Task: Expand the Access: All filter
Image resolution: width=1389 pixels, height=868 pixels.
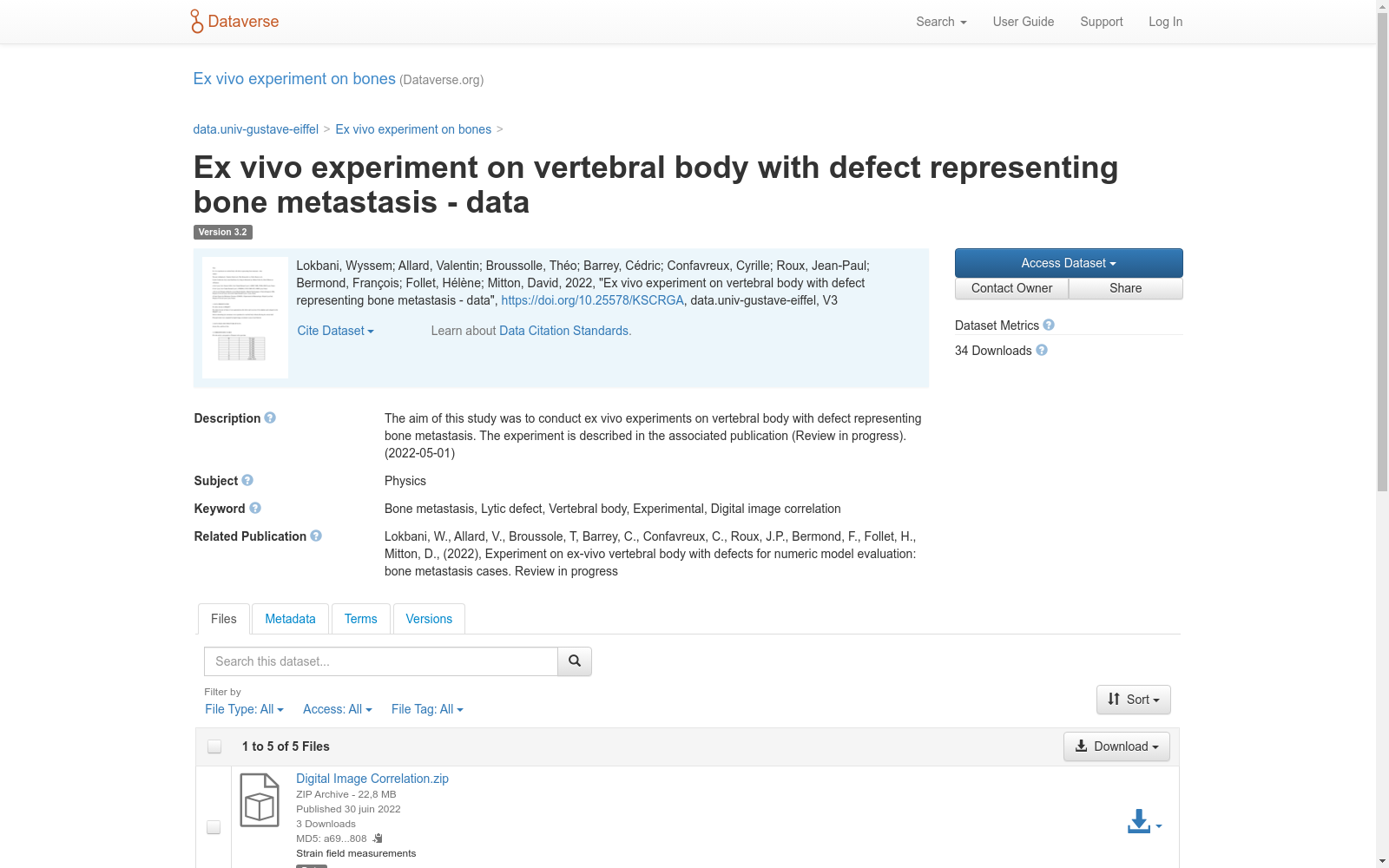Action: tap(338, 709)
